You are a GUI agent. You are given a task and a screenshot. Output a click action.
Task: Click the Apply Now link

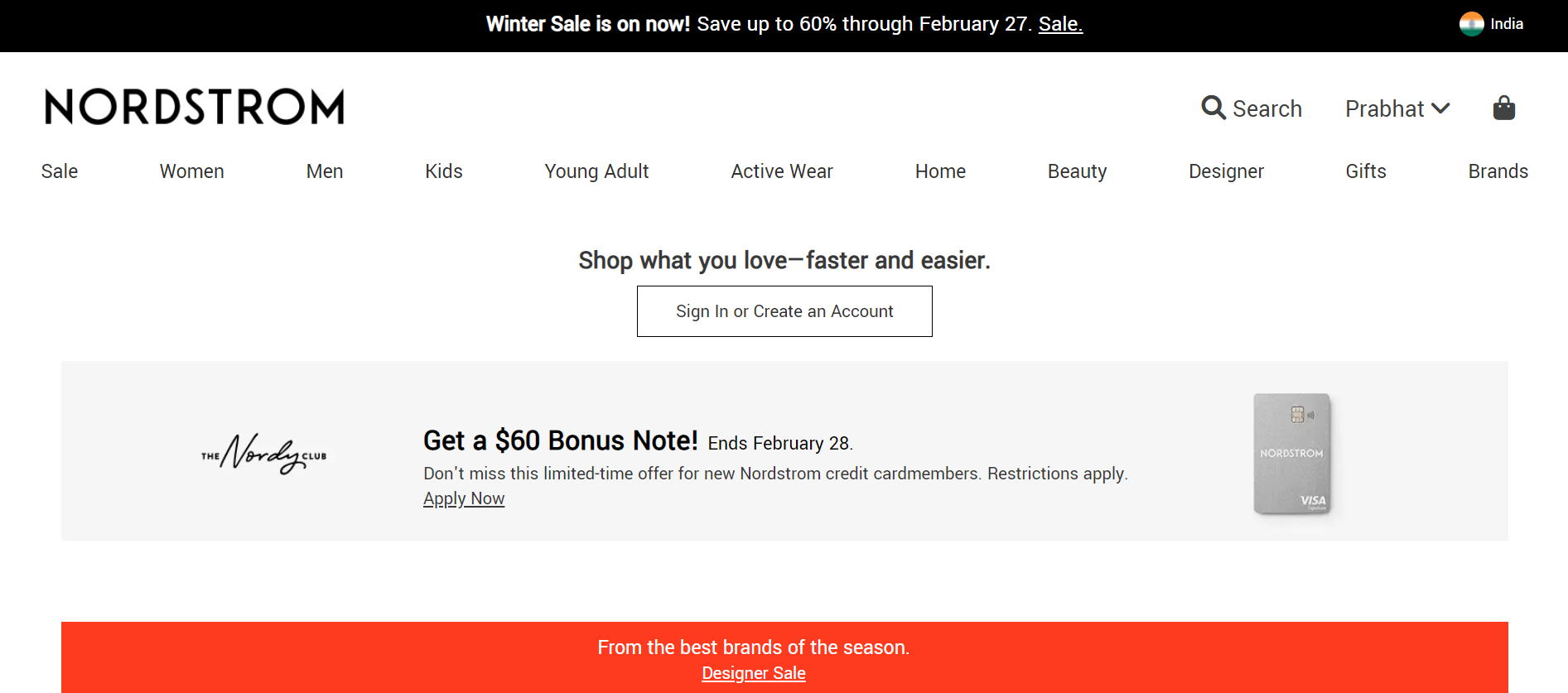[x=464, y=498]
